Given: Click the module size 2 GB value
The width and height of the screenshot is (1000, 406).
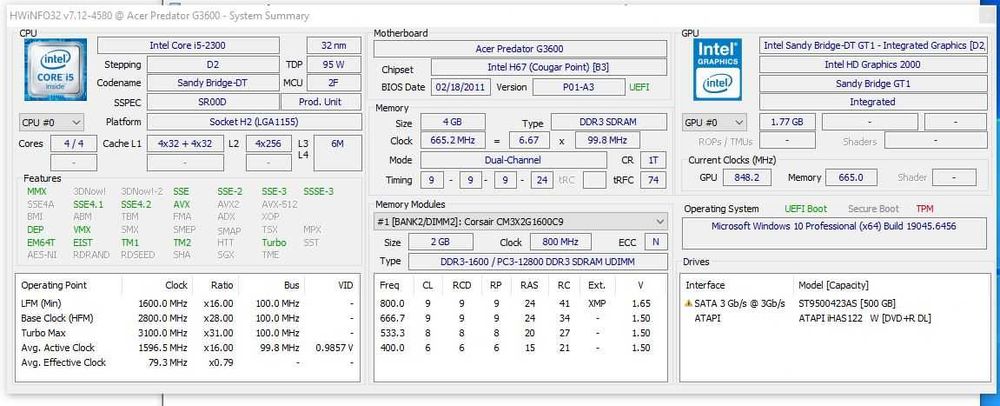Looking at the screenshot, I should 441,242.
